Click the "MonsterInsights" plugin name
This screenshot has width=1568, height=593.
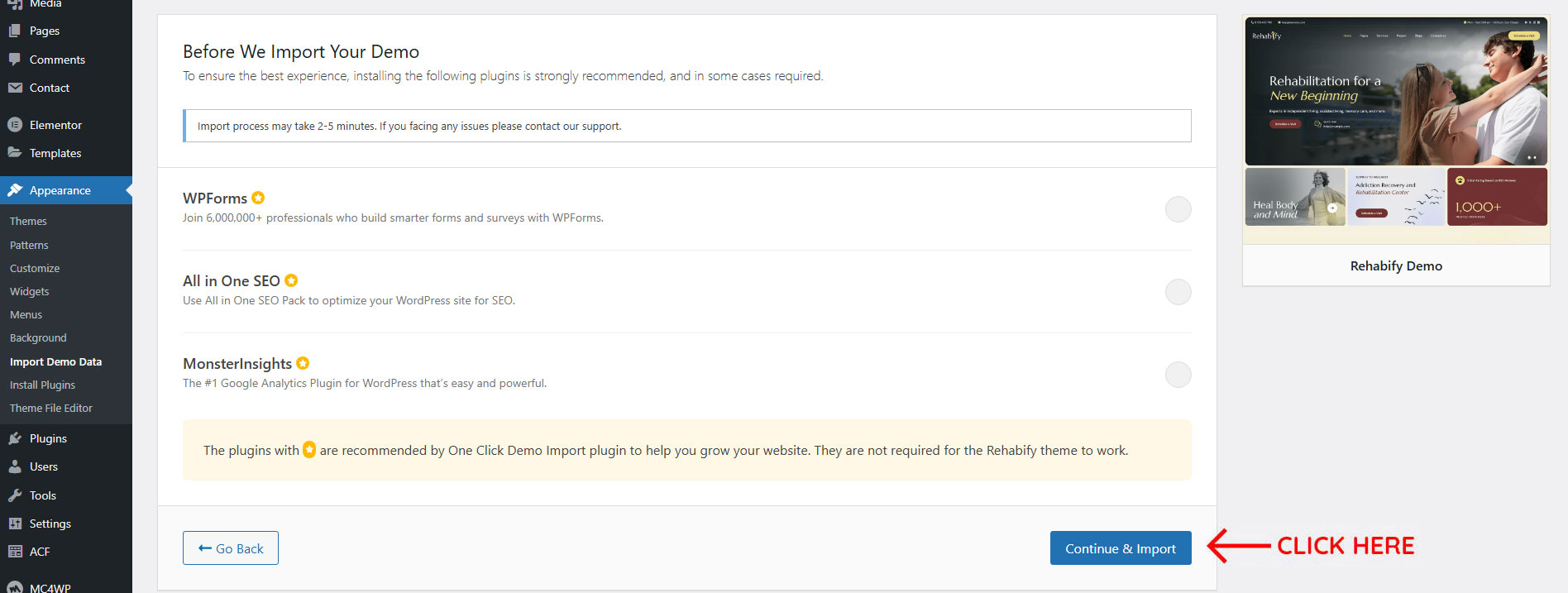[x=237, y=363]
